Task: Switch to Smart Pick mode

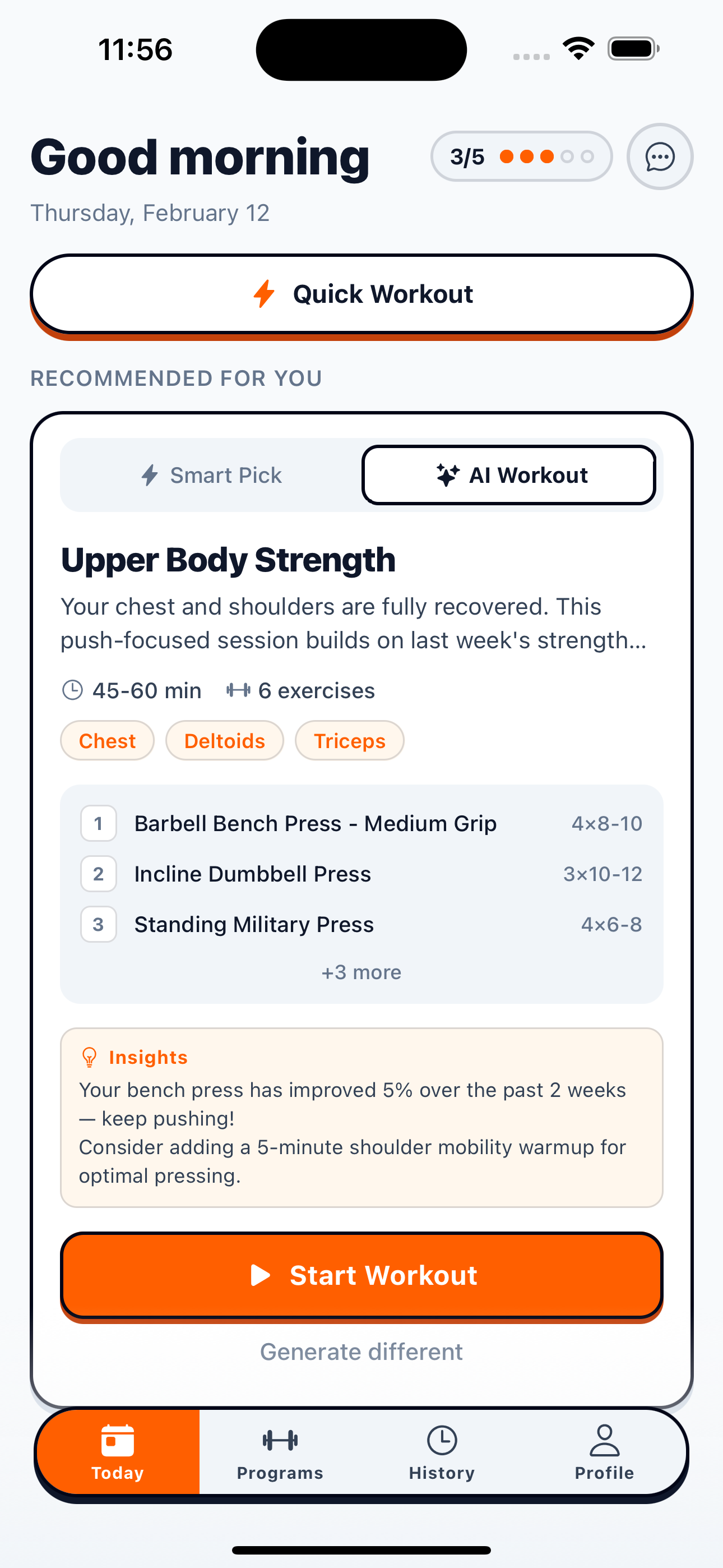Action: [212, 476]
